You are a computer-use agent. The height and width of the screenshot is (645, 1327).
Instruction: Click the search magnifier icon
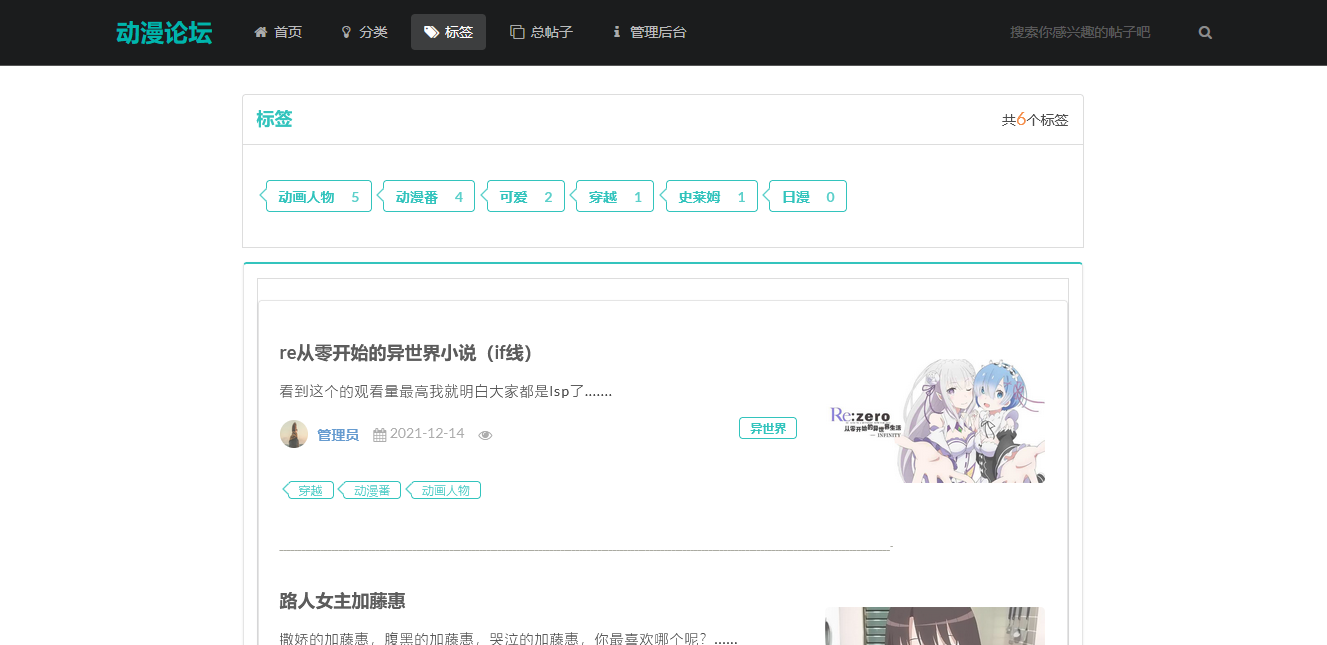click(1205, 32)
